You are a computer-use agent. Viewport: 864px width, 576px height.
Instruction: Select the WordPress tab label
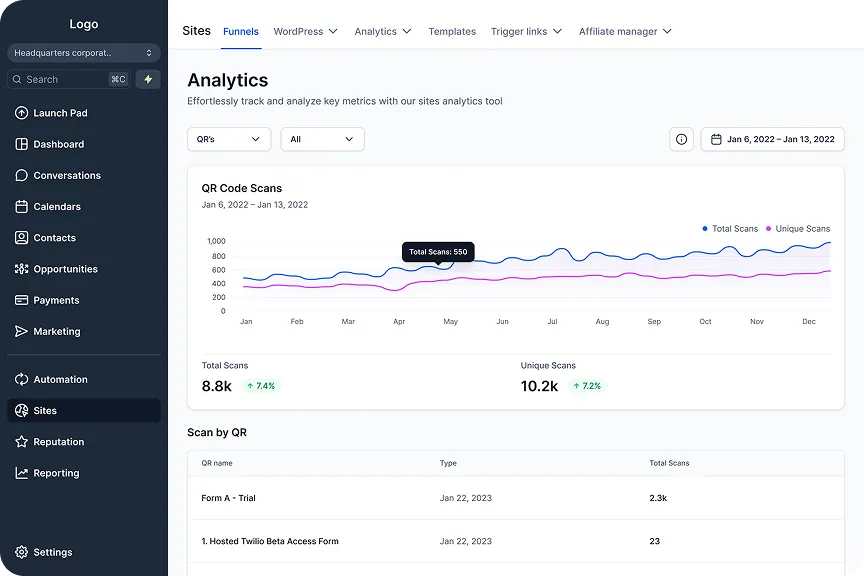point(298,31)
